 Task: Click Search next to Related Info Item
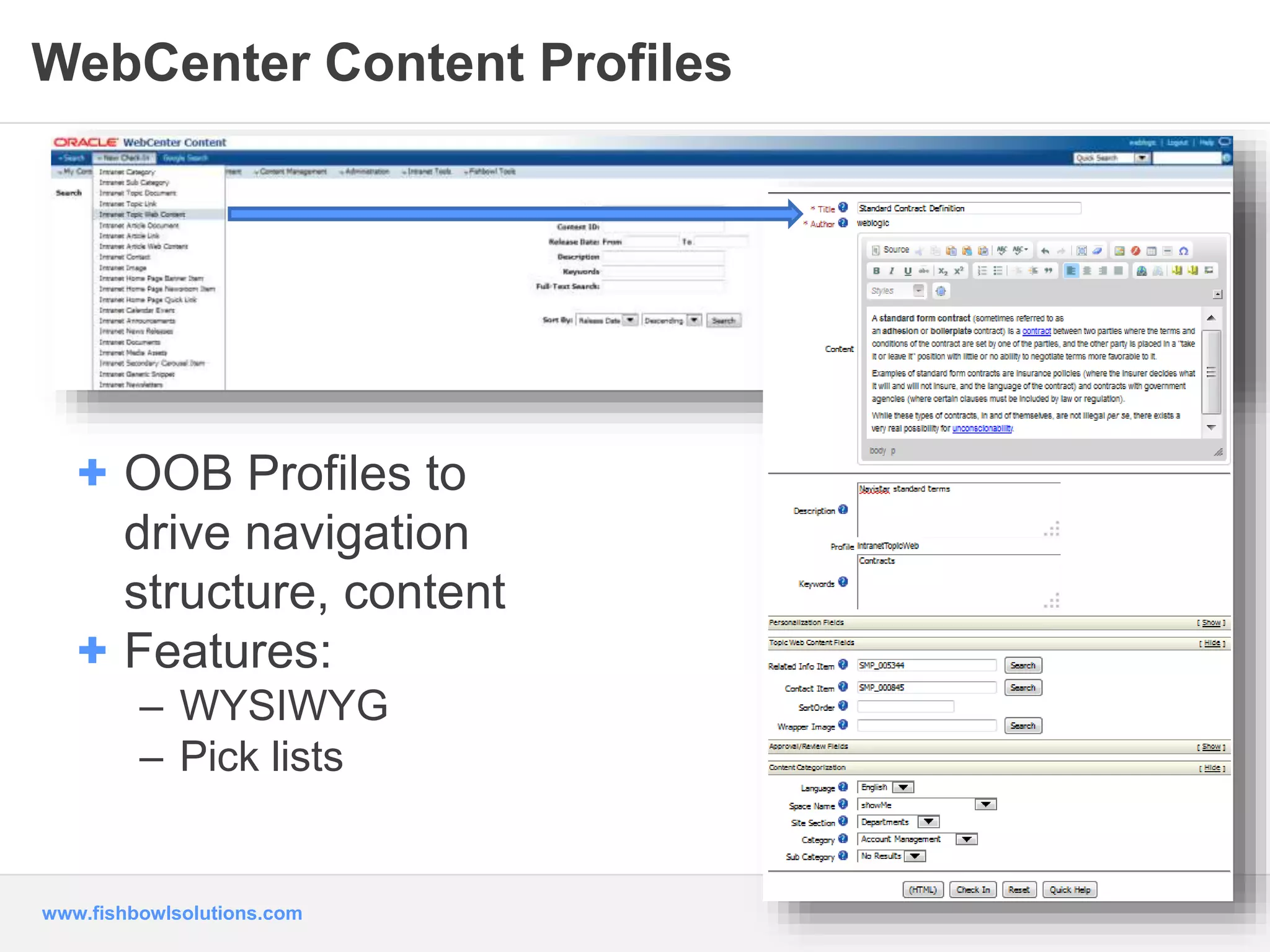(1023, 665)
